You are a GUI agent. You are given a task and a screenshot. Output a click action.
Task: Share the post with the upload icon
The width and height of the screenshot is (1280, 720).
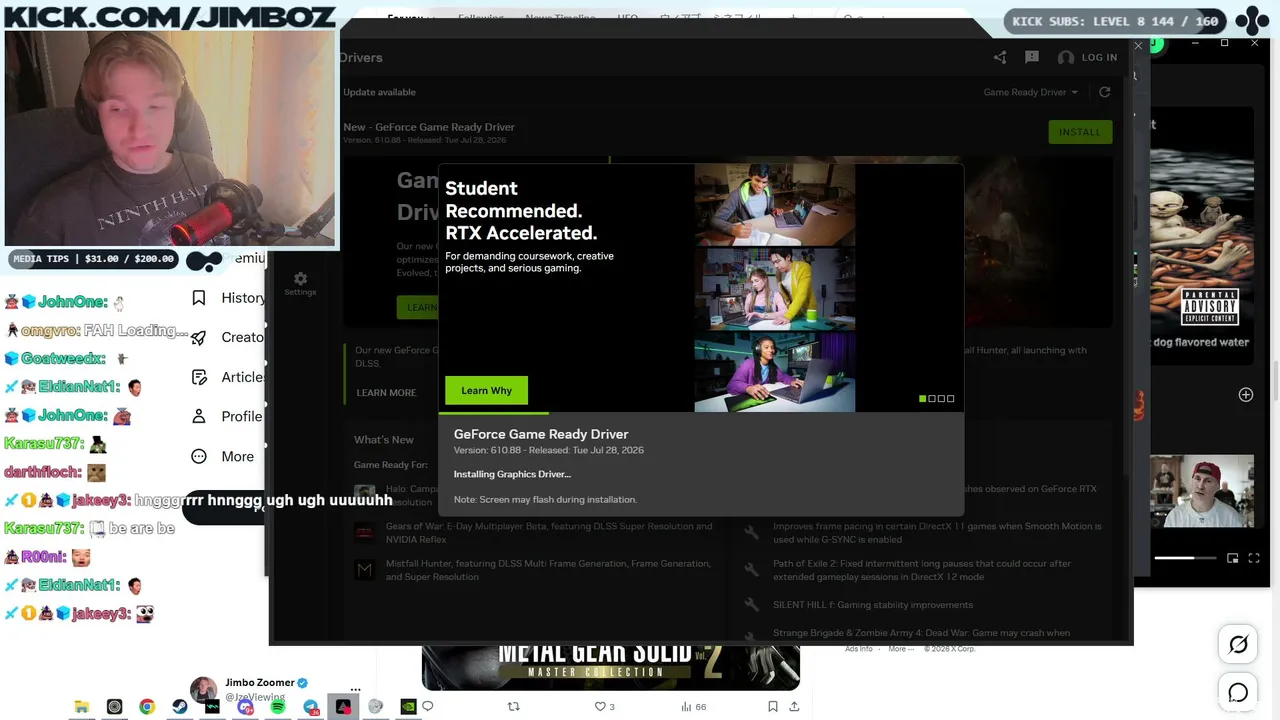click(x=794, y=706)
